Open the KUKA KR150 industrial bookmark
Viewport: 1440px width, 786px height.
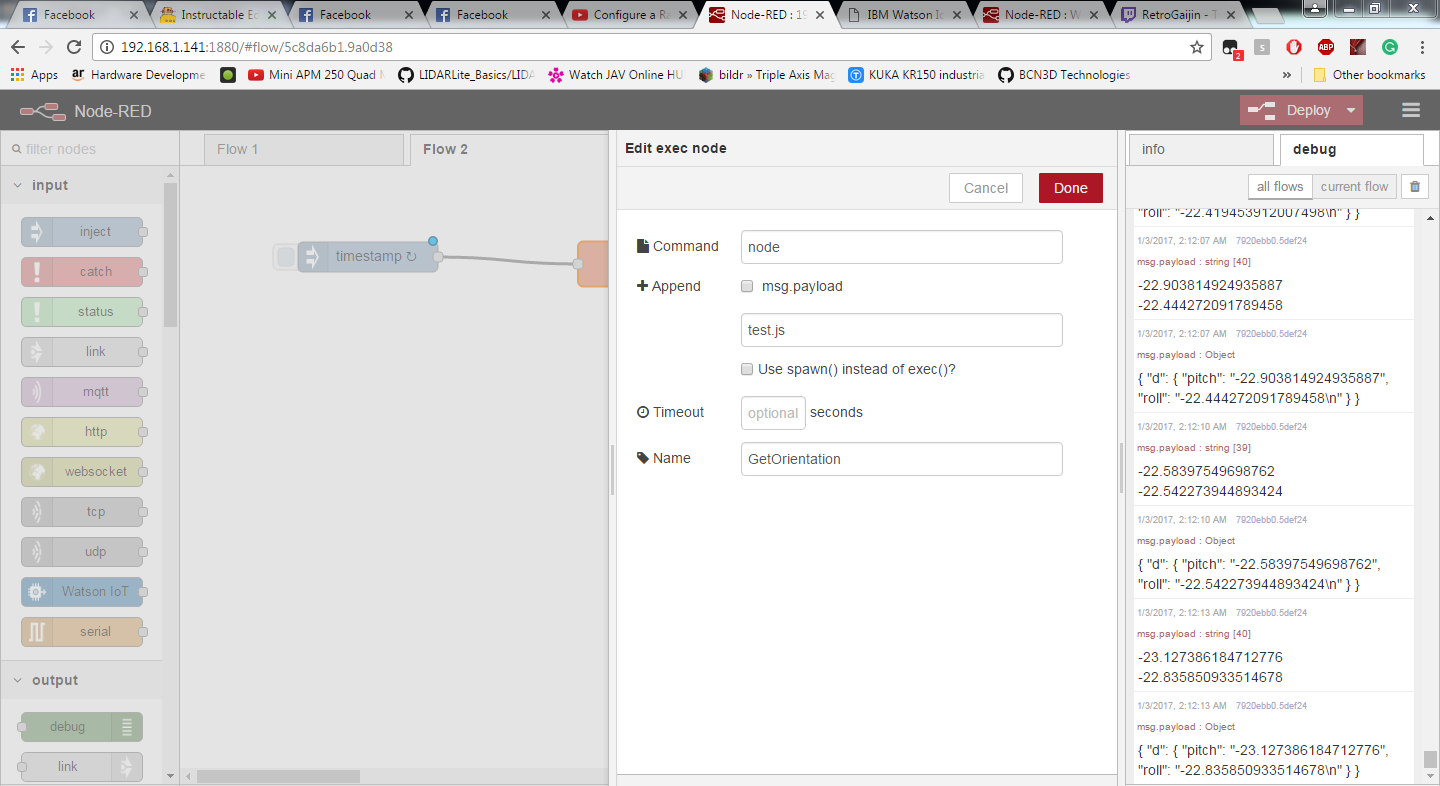(x=915, y=75)
